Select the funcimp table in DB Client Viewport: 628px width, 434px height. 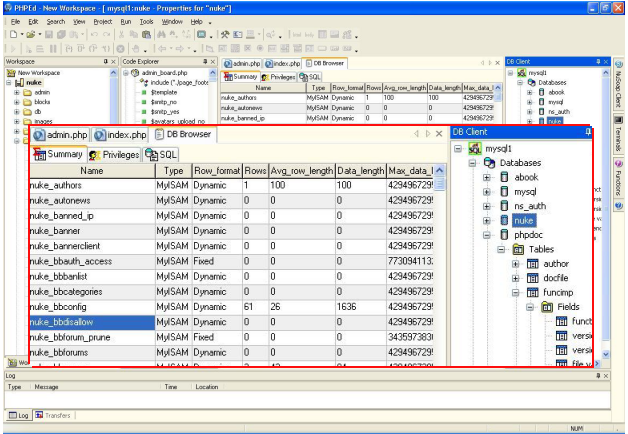coord(558,293)
